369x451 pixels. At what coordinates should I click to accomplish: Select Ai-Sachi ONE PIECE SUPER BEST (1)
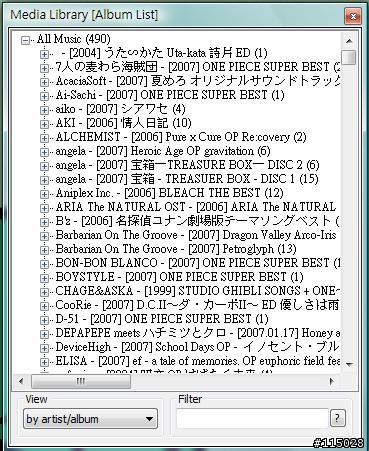coord(170,95)
